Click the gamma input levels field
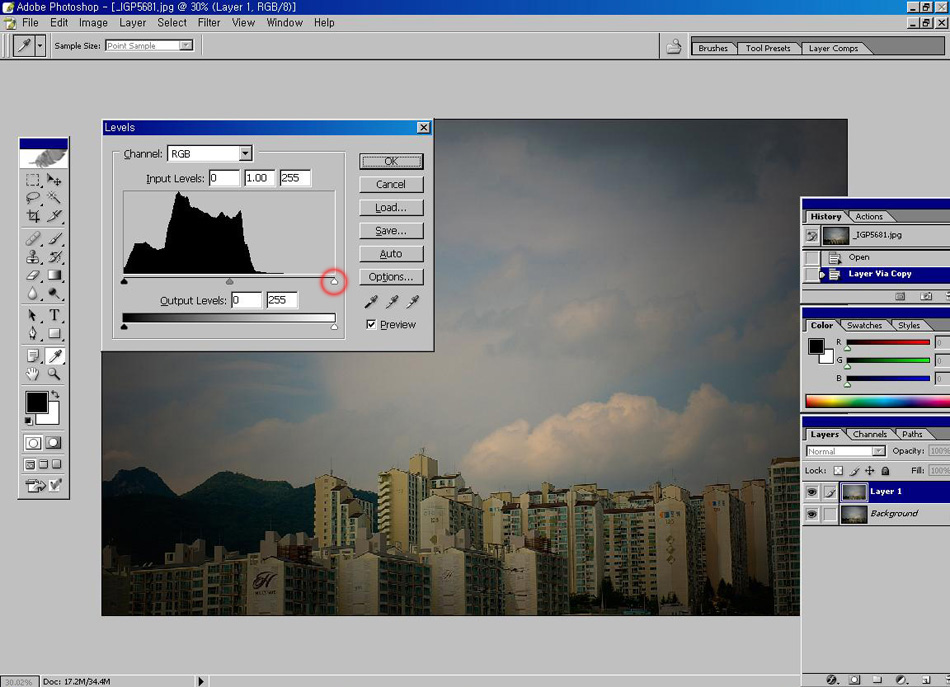Screen dimensions: 950x687 259,178
